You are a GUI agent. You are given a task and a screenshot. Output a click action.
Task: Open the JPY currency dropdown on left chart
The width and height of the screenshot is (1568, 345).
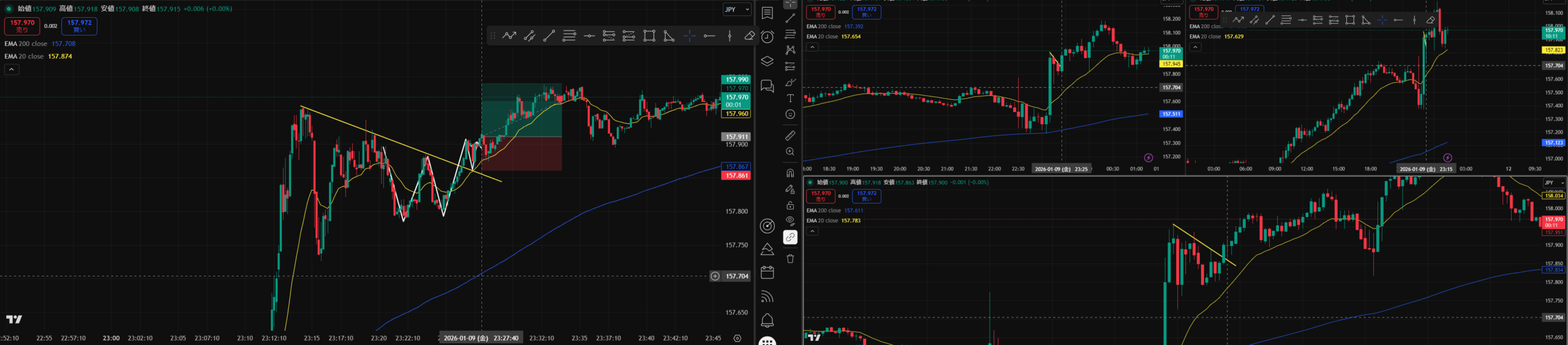pyautogui.click(x=736, y=10)
